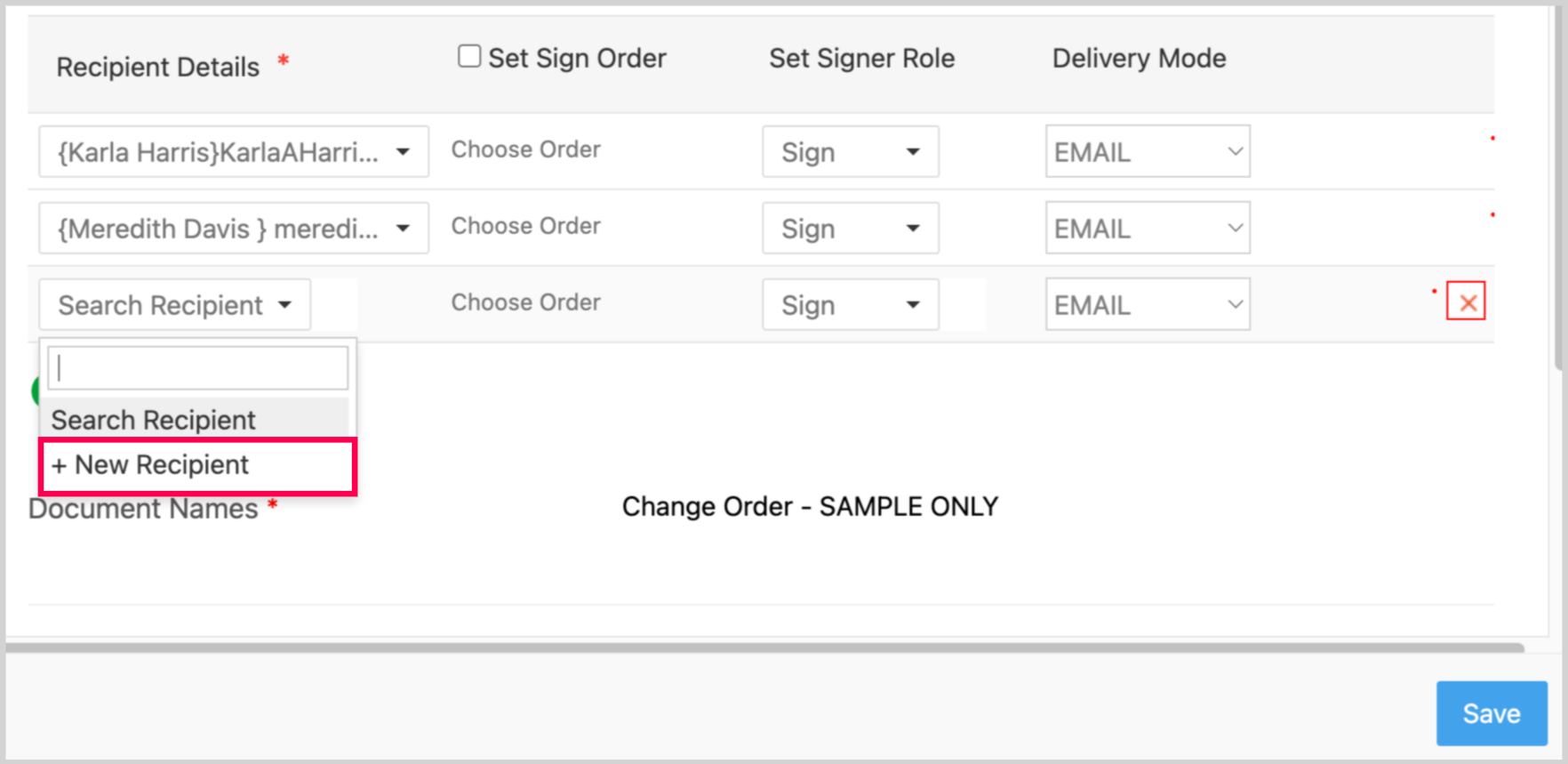The height and width of the screenshot is (764, 1568).
Task: Select + New Recipient from the list
Action: click(x=197, y=465)
